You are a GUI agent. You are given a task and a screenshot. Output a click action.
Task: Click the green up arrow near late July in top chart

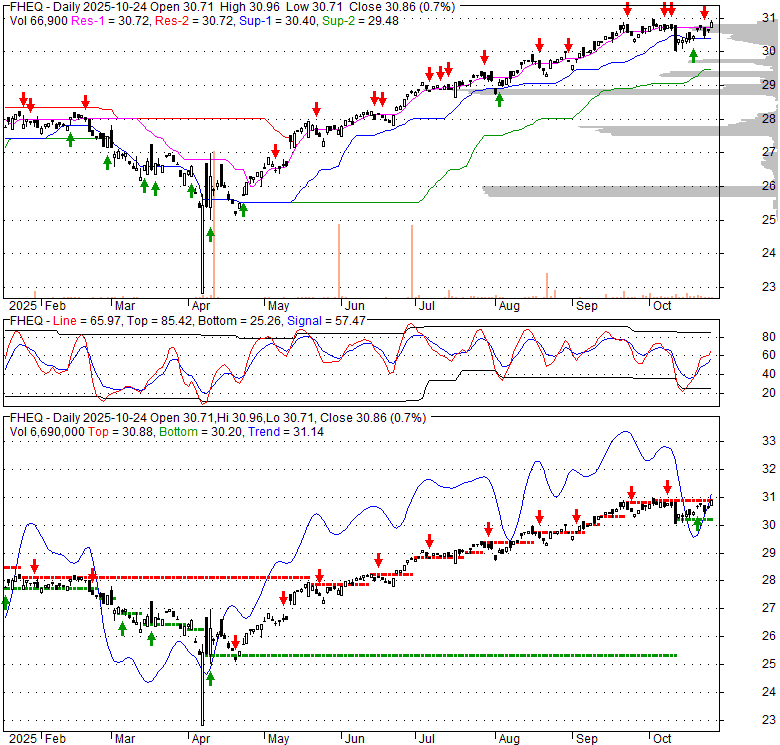click(500, 97)
